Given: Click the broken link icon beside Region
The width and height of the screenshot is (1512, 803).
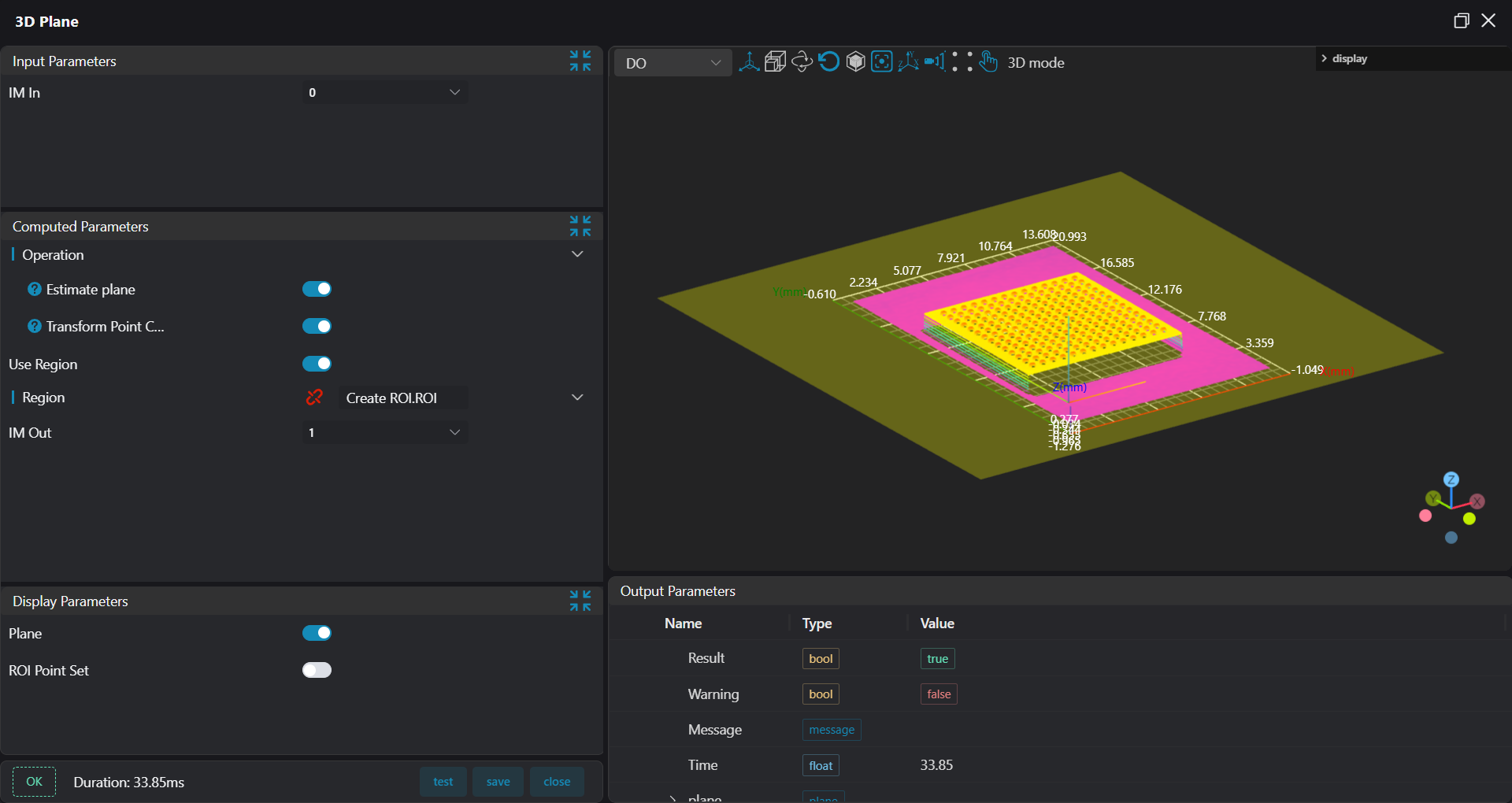Looking at the screenshot, I should coord(314,398).
